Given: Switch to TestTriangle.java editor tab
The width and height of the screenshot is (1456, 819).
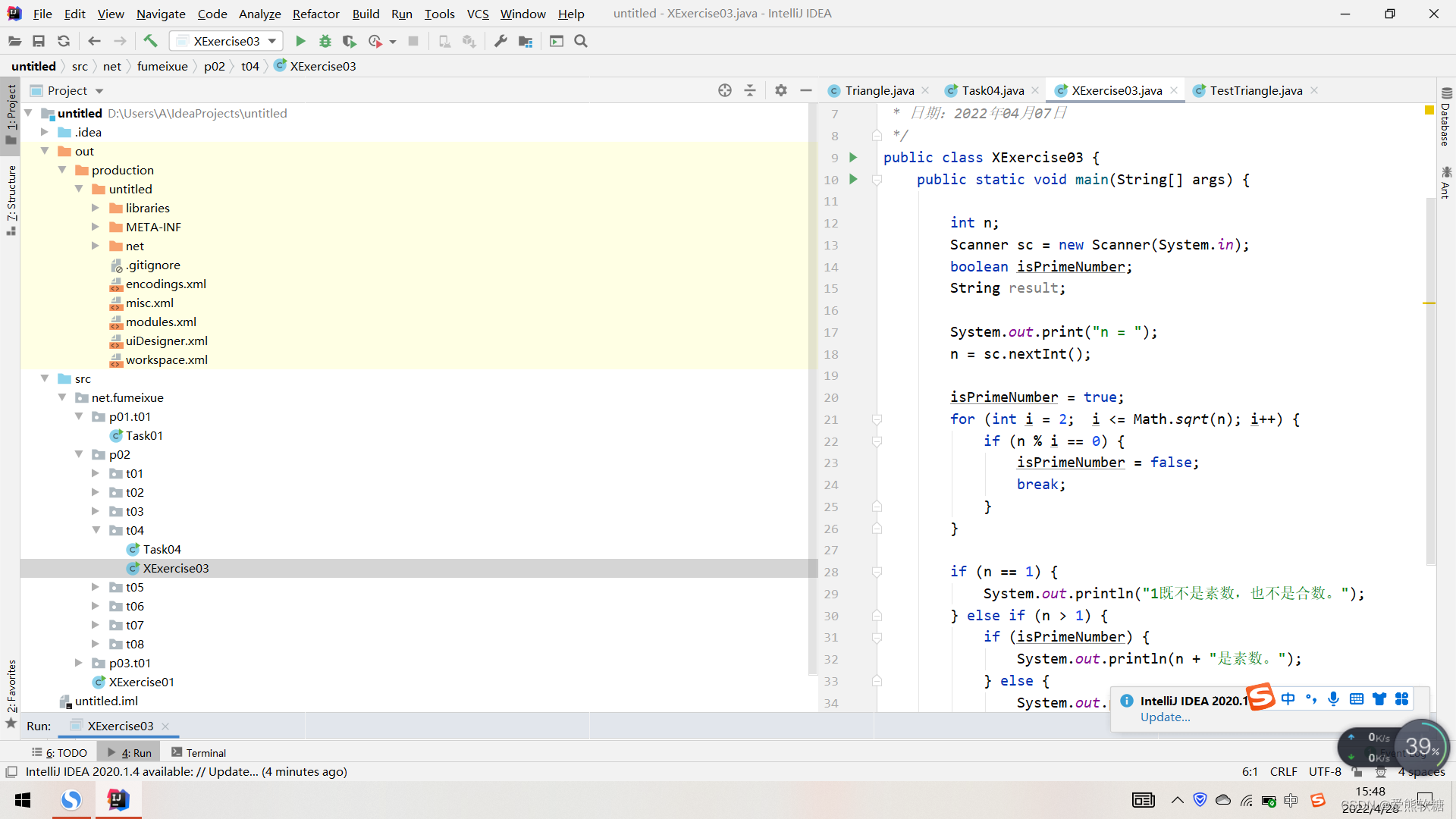Looking at the screenshot, I should point(1255,90).
